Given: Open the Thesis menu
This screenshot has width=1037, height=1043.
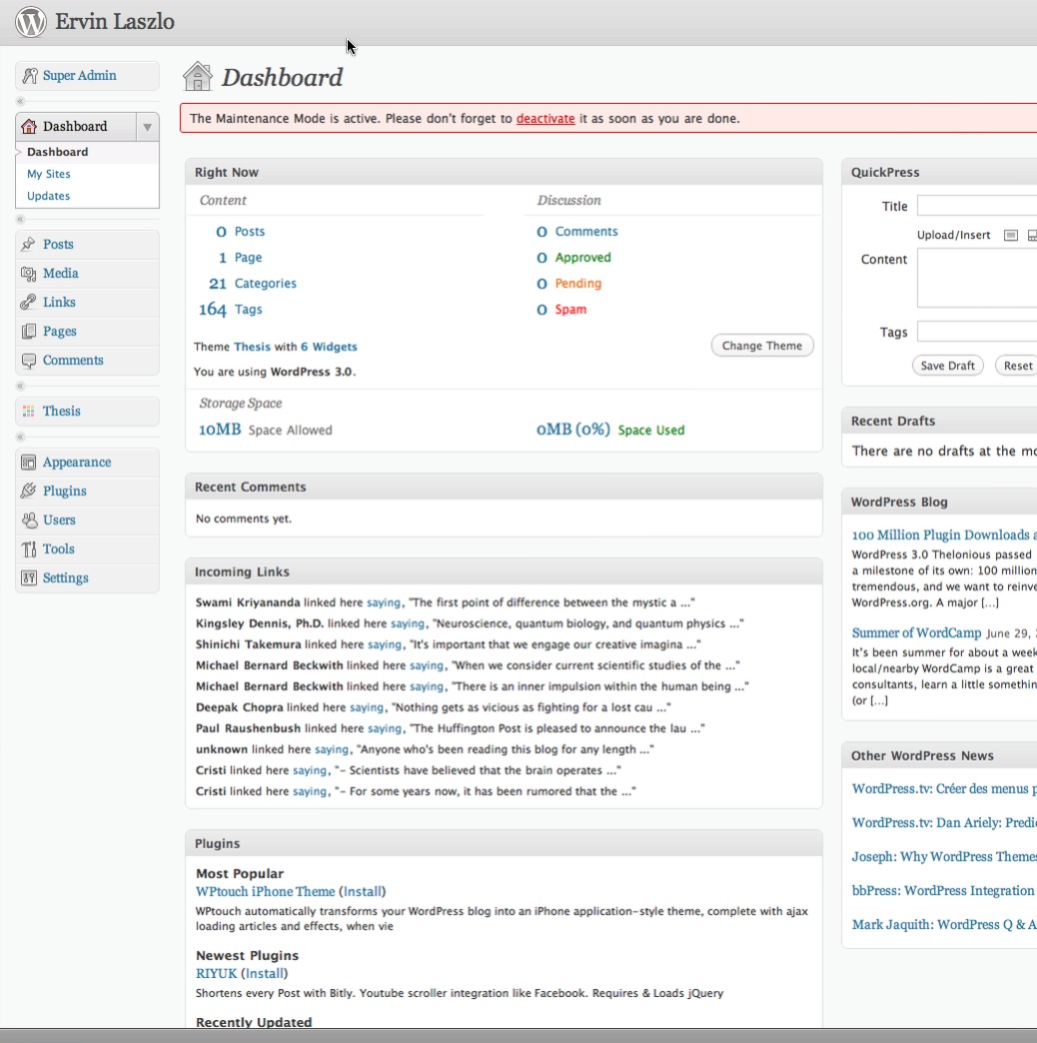Looking at the screenshot, I should click(61, 411).
